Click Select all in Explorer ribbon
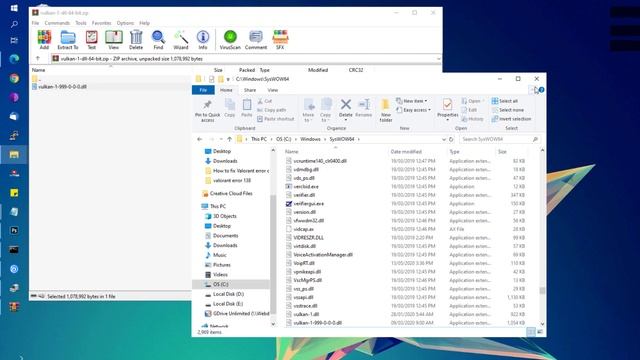 tap(505, 101)
